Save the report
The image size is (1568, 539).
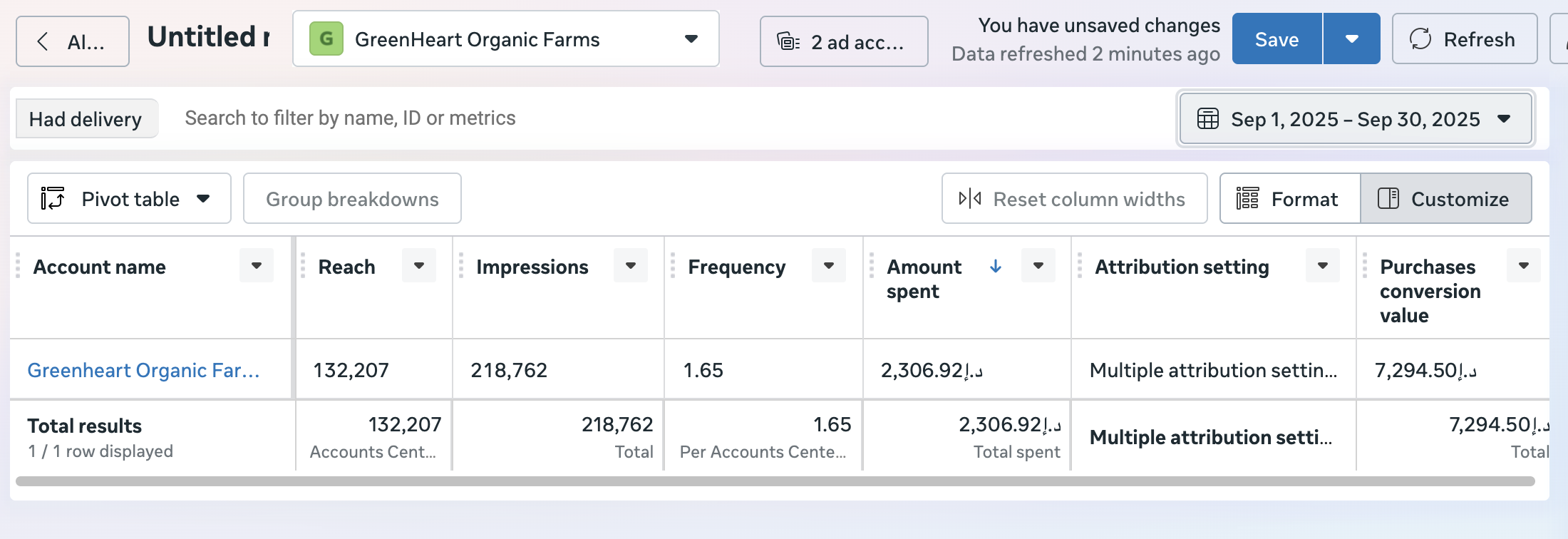pyautogui.click(x=1276, y=39)
